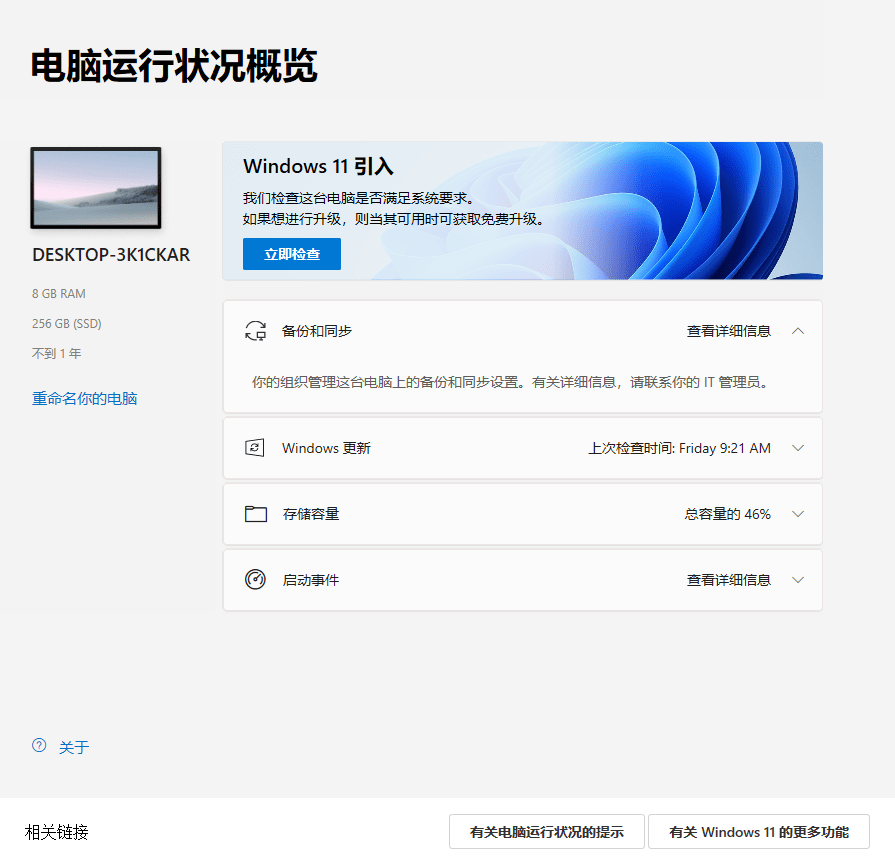Expand the 存储容量 section chevron
Viewport: 895px width, 864px height.
(x=797, y=514)
